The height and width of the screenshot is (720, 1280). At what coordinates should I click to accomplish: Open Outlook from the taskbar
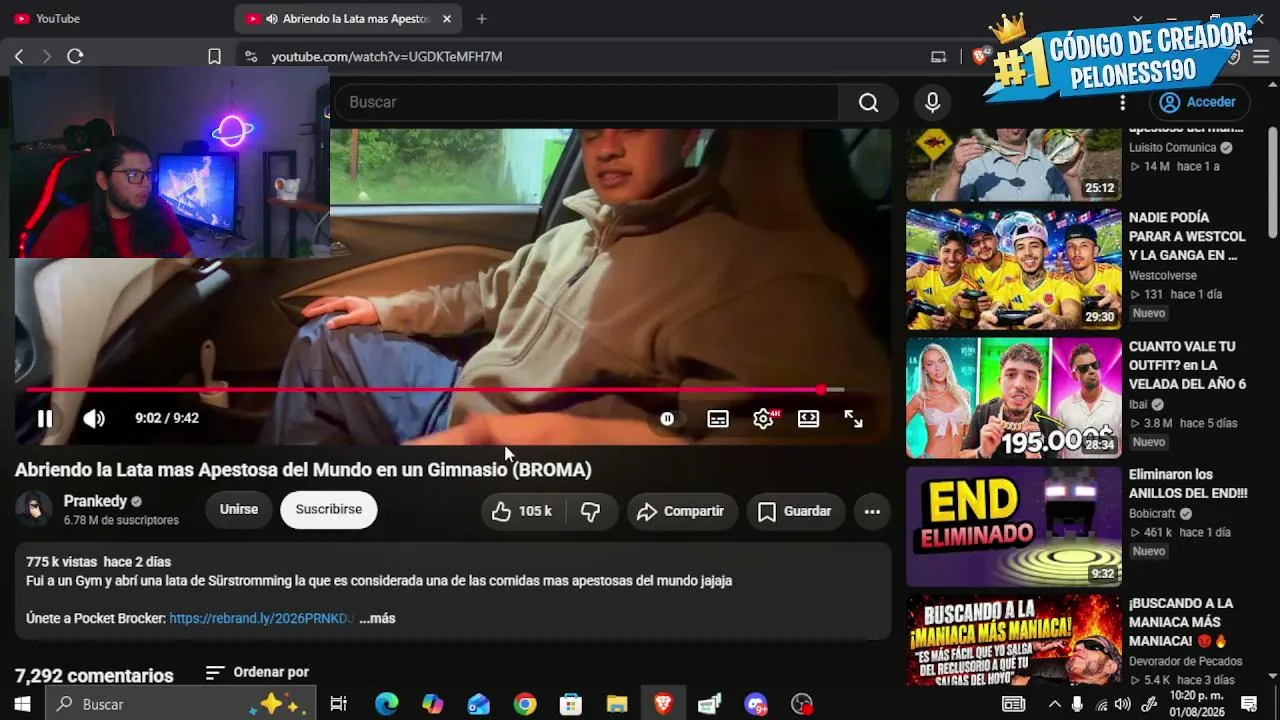click(x=479, y=705)
